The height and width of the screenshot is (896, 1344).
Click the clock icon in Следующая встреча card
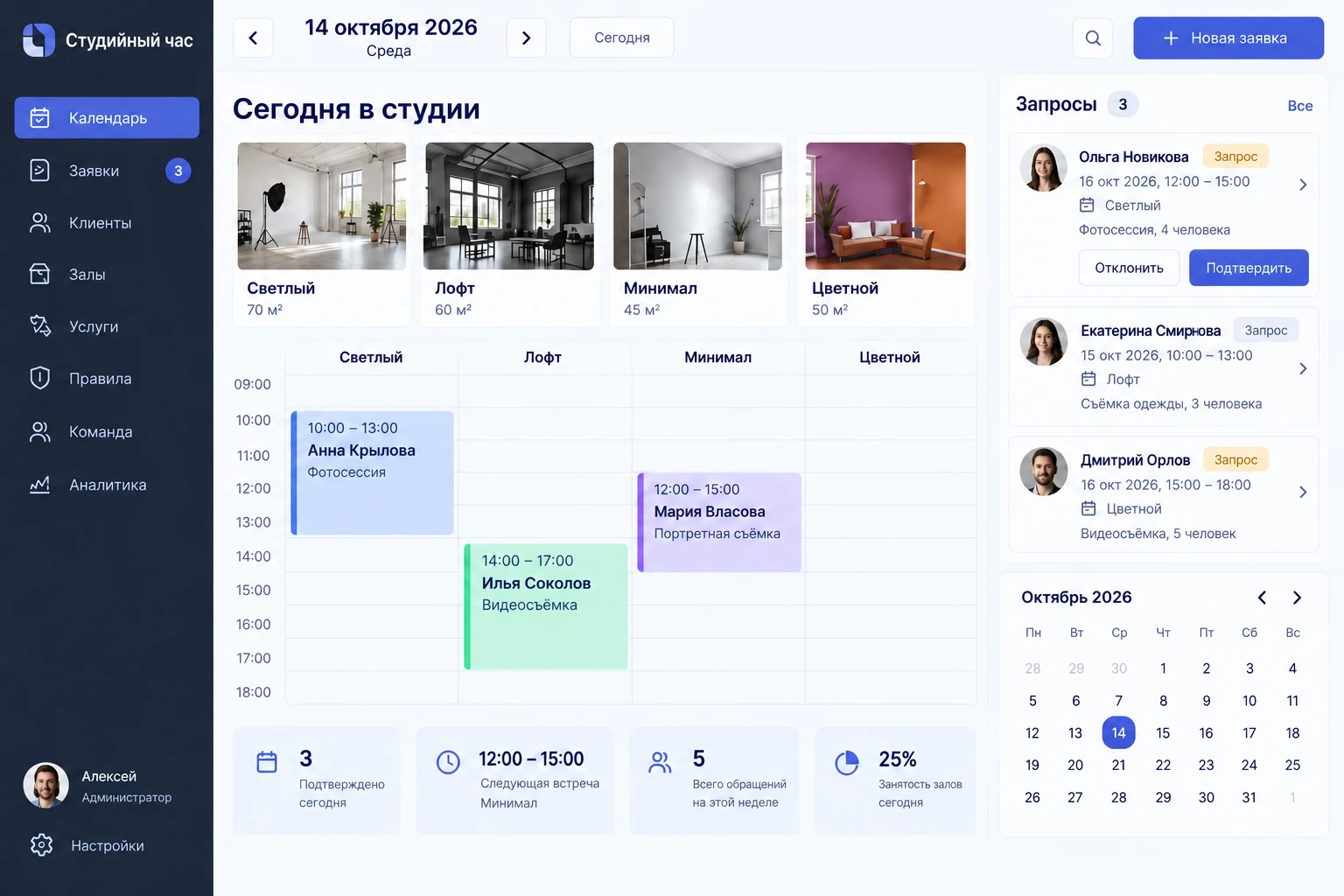448,762
